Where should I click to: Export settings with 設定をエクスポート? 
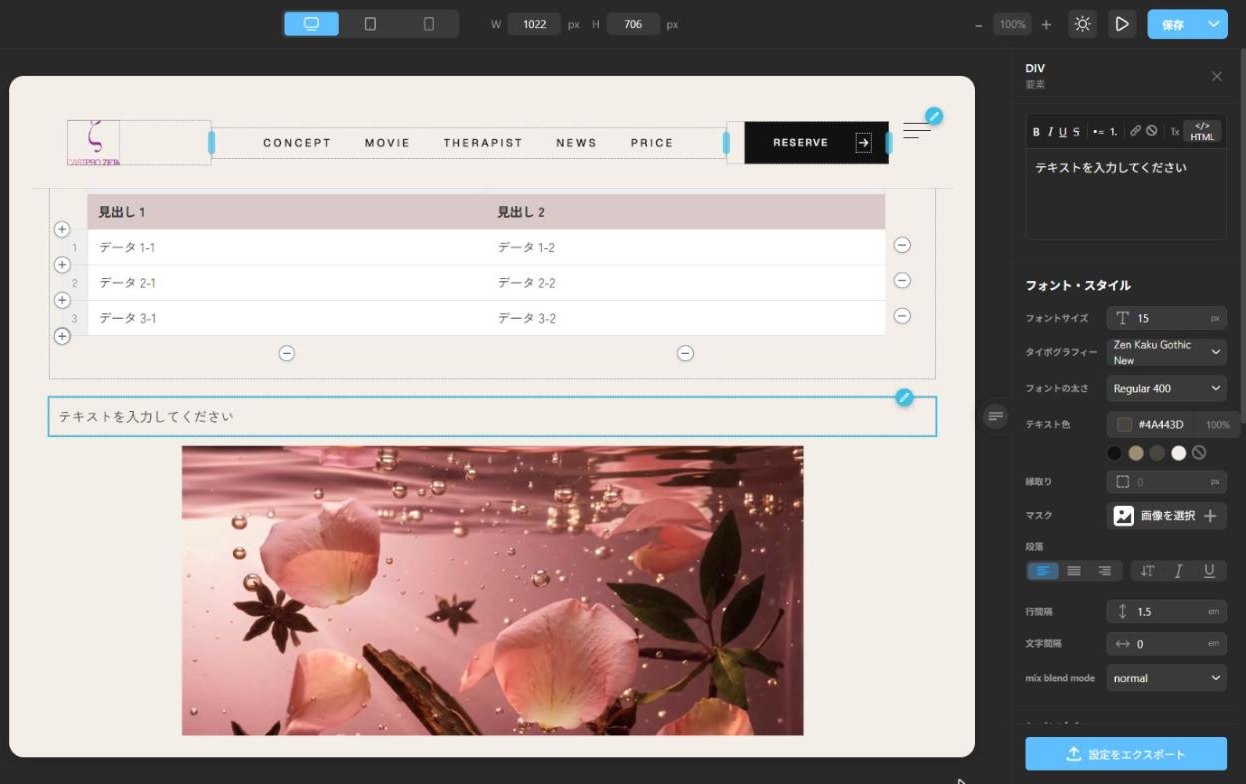[1126, 754]
